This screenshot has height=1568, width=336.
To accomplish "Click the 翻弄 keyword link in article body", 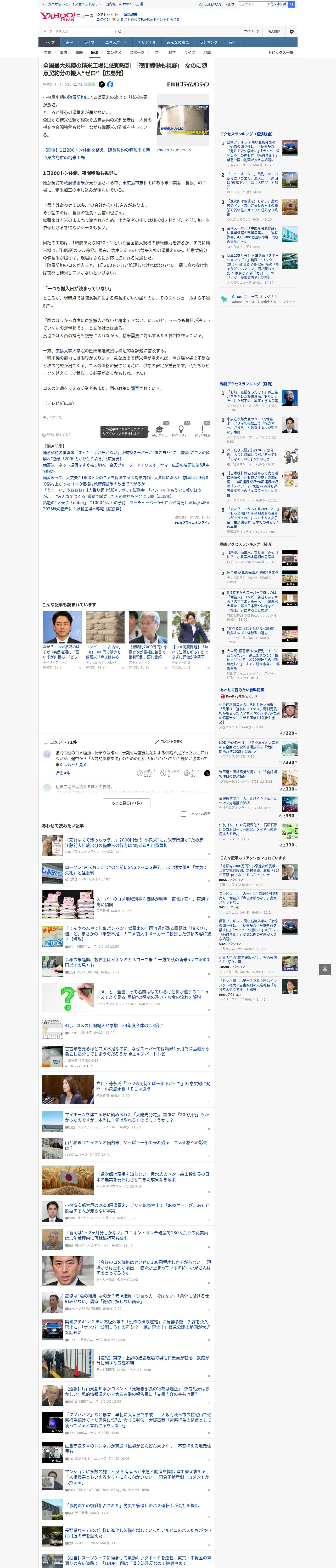I will [x=135, y=388].
